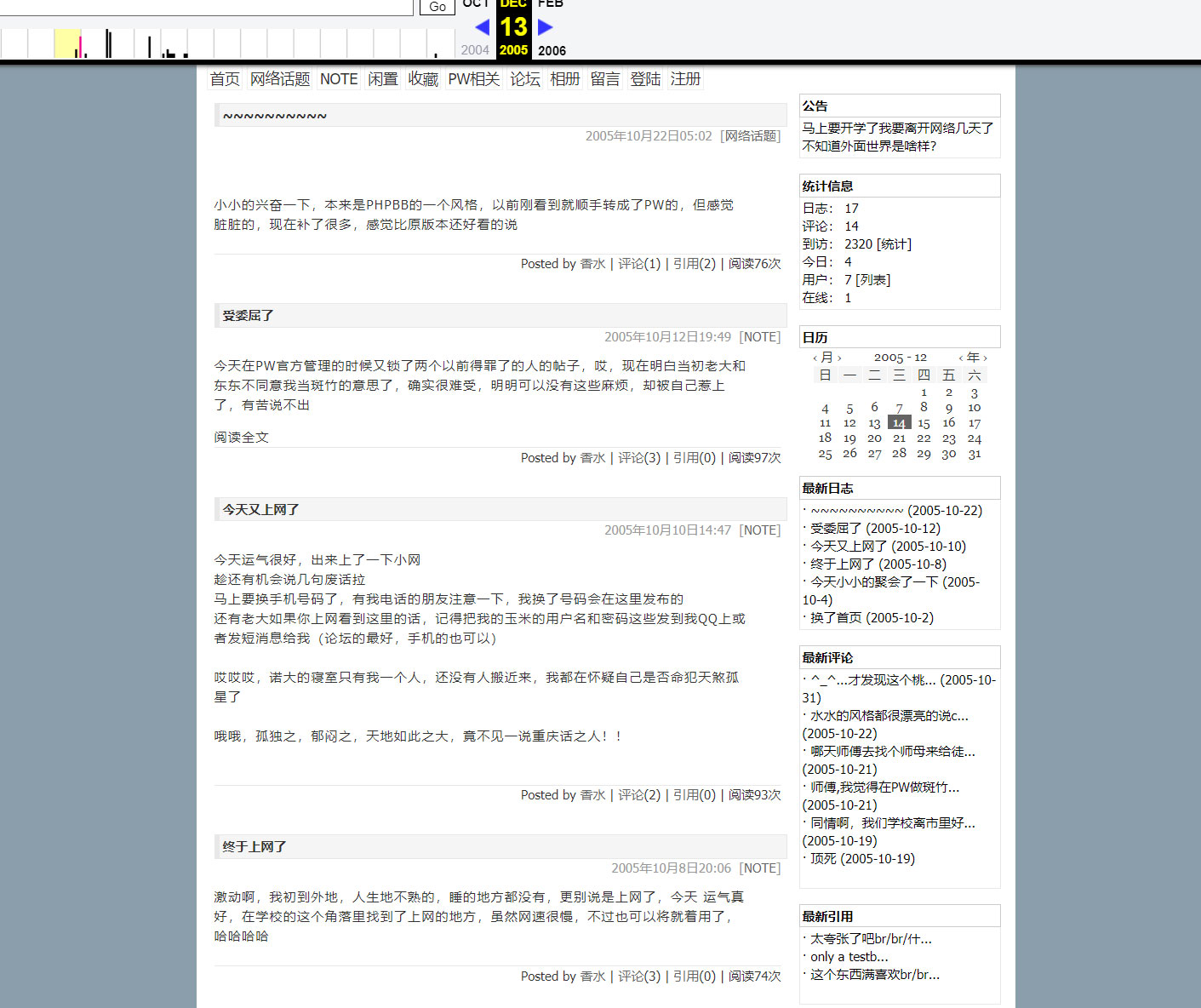This screenshot has width=1201, height=1008.
Task: Open [列表] user list link
Action: (873, 280)
